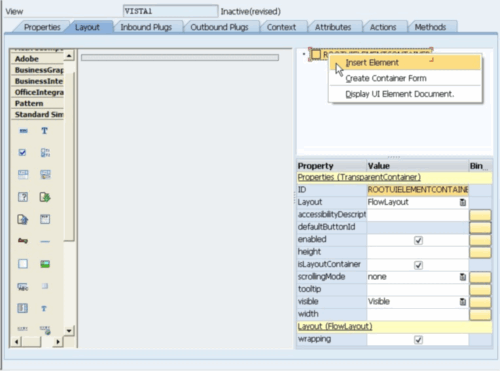Expand the BusinessIntelligence palette category
Image resolution: width=500 pixels, height=371 pixels.
37,81
